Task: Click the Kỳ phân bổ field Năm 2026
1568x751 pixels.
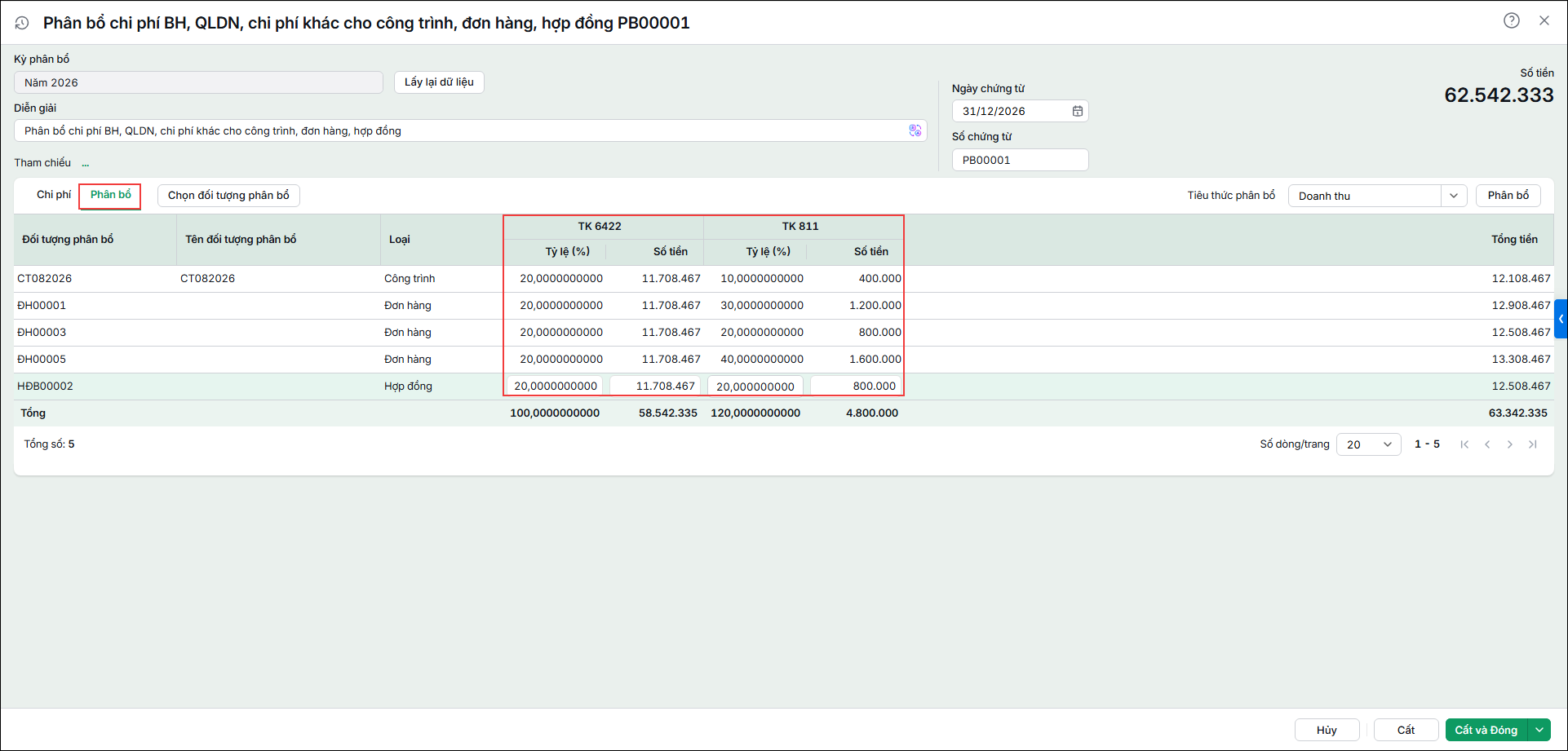Action: [x=198, y=82]
